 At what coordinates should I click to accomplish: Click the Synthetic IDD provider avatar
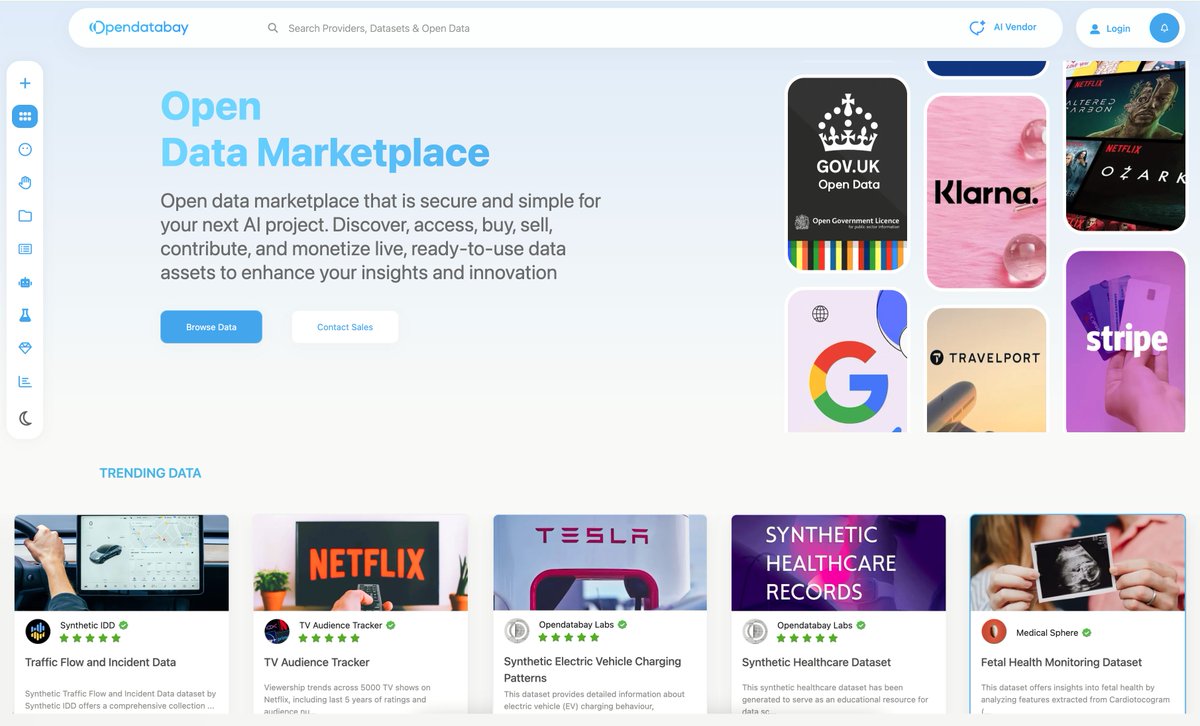coord(37,631)
